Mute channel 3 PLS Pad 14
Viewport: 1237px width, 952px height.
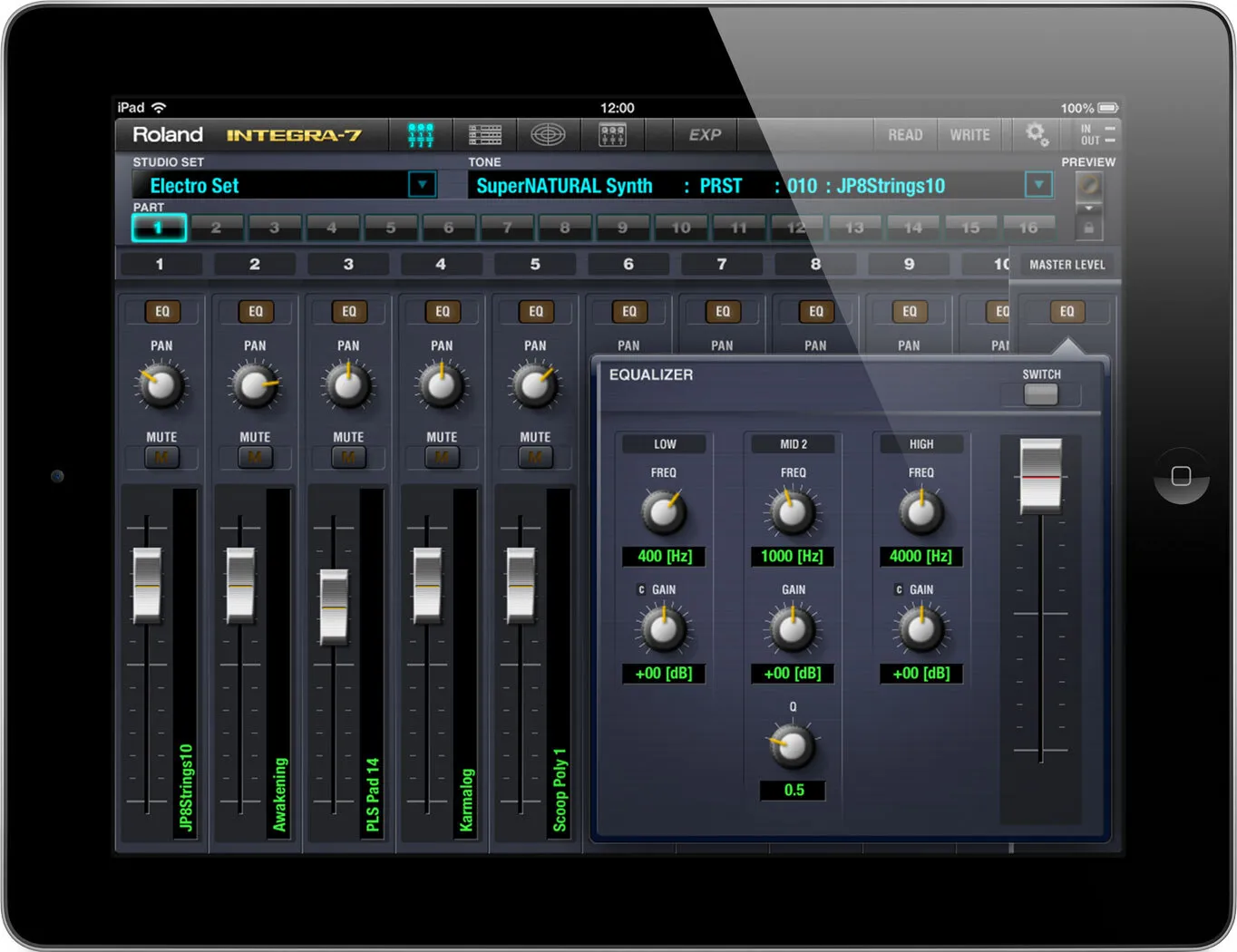[348, 457]
